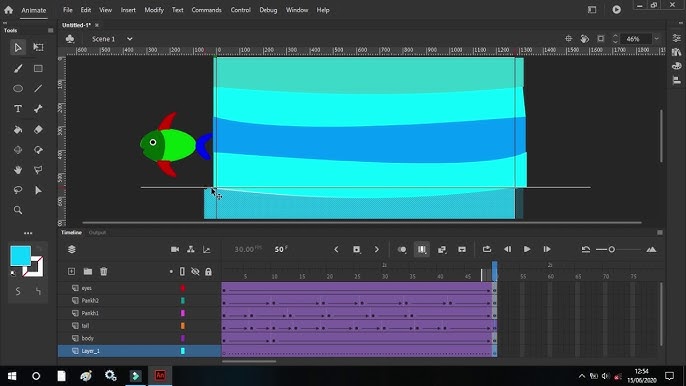Select the Eraser tool
686x386 pixels.
(38, 130)
